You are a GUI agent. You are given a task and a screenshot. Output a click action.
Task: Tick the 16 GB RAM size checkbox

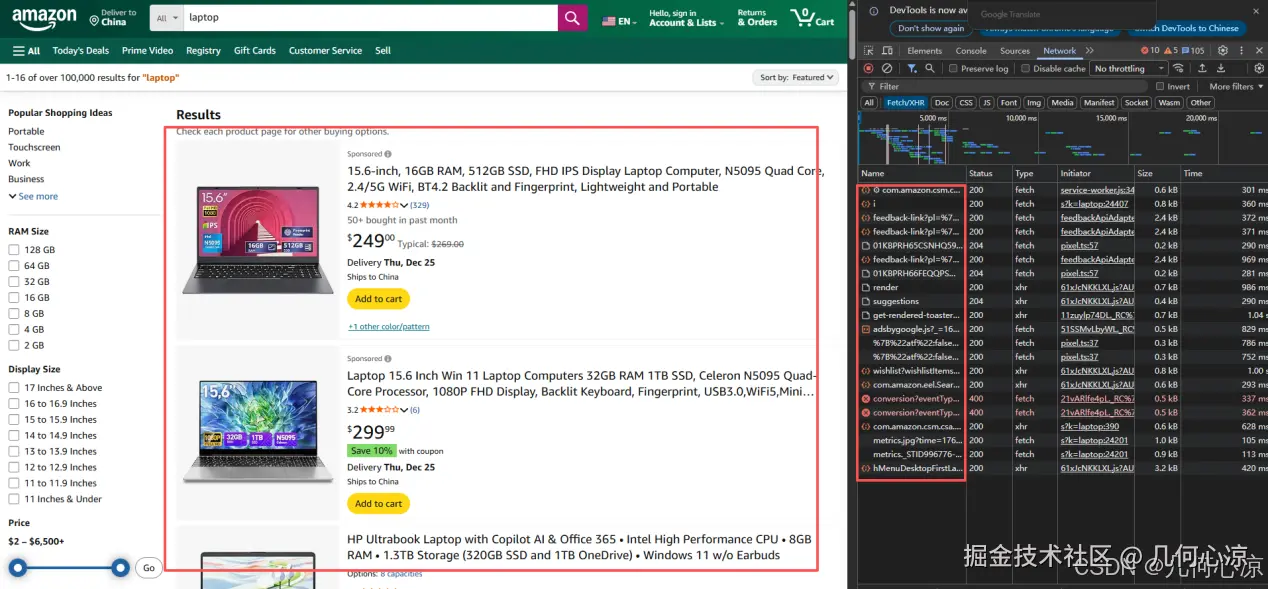pos(14,298)
